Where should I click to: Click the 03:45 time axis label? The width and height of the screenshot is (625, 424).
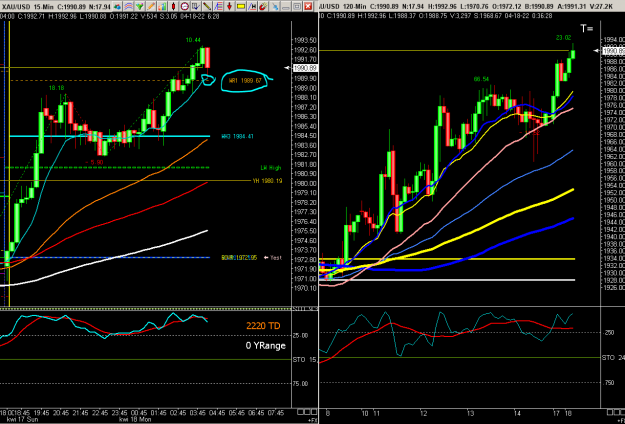click(x=197, y=412)
